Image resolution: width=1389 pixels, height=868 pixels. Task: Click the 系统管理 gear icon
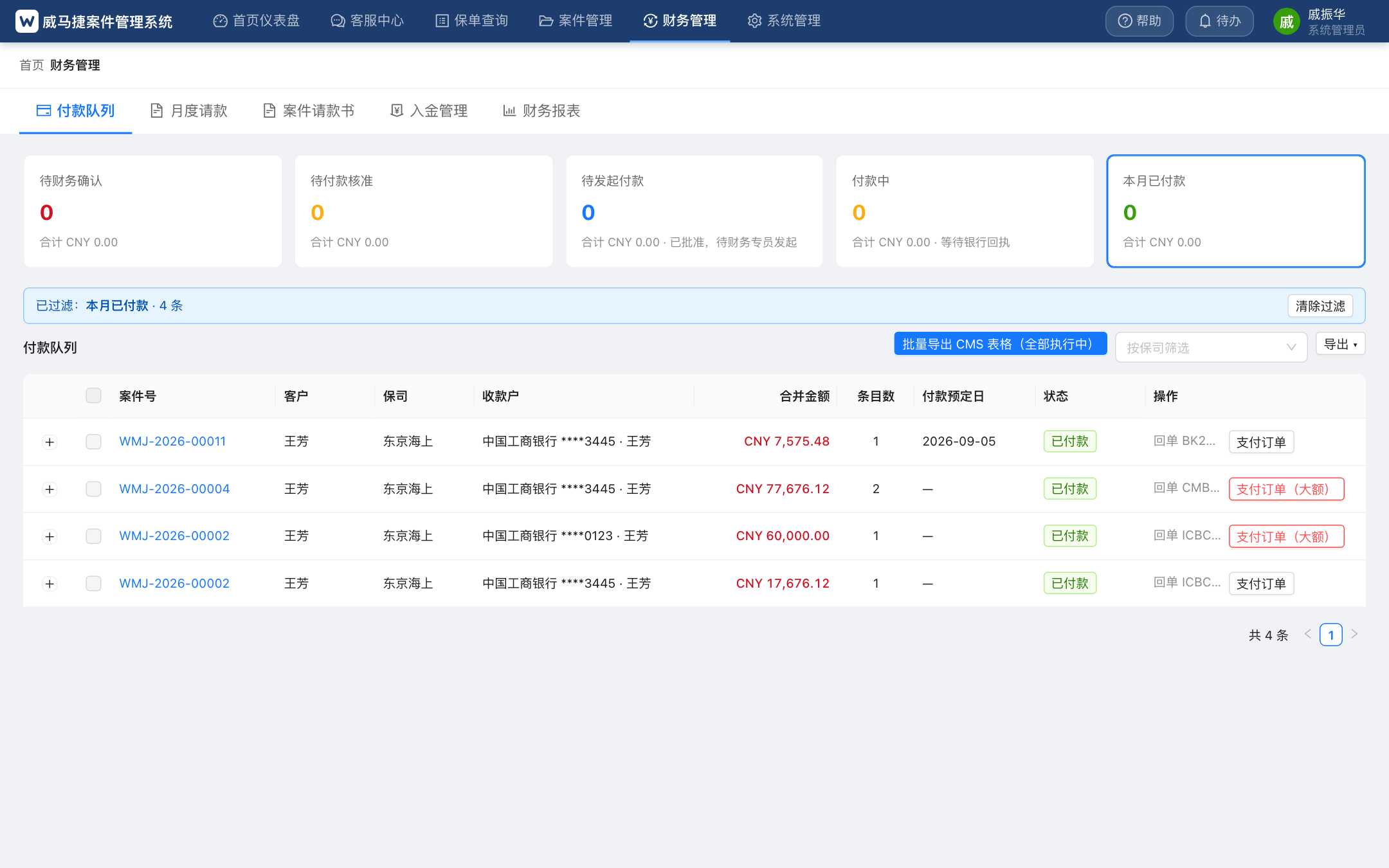pos(755,21)
